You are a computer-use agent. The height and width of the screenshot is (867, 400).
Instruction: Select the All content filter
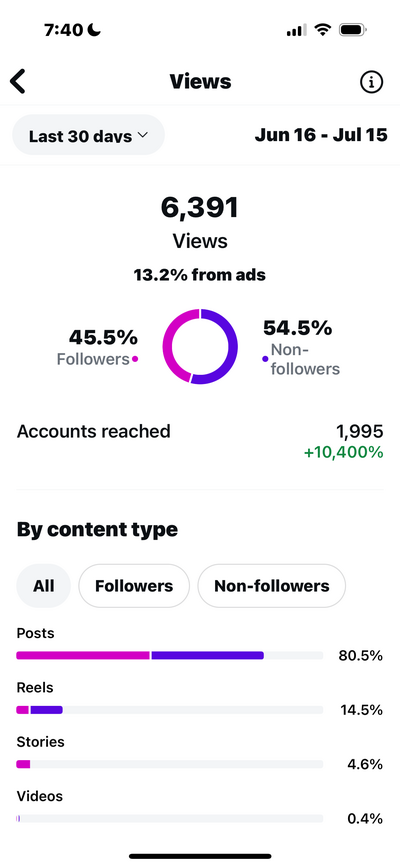[x=44, y=586]
